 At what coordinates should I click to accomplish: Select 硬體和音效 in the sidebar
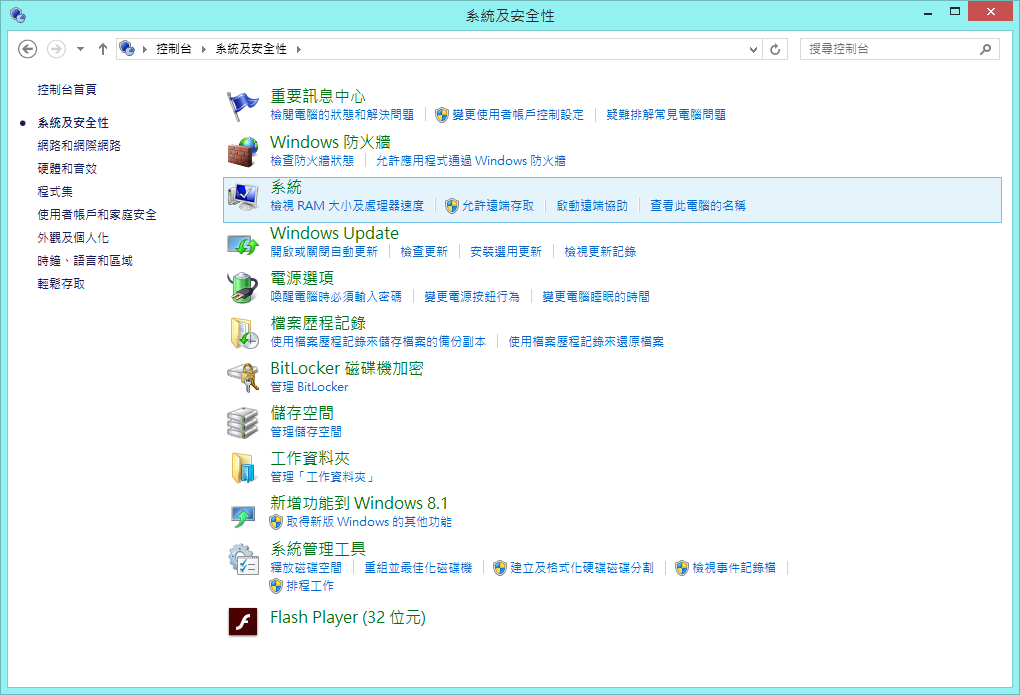click(x=67, y=169)
